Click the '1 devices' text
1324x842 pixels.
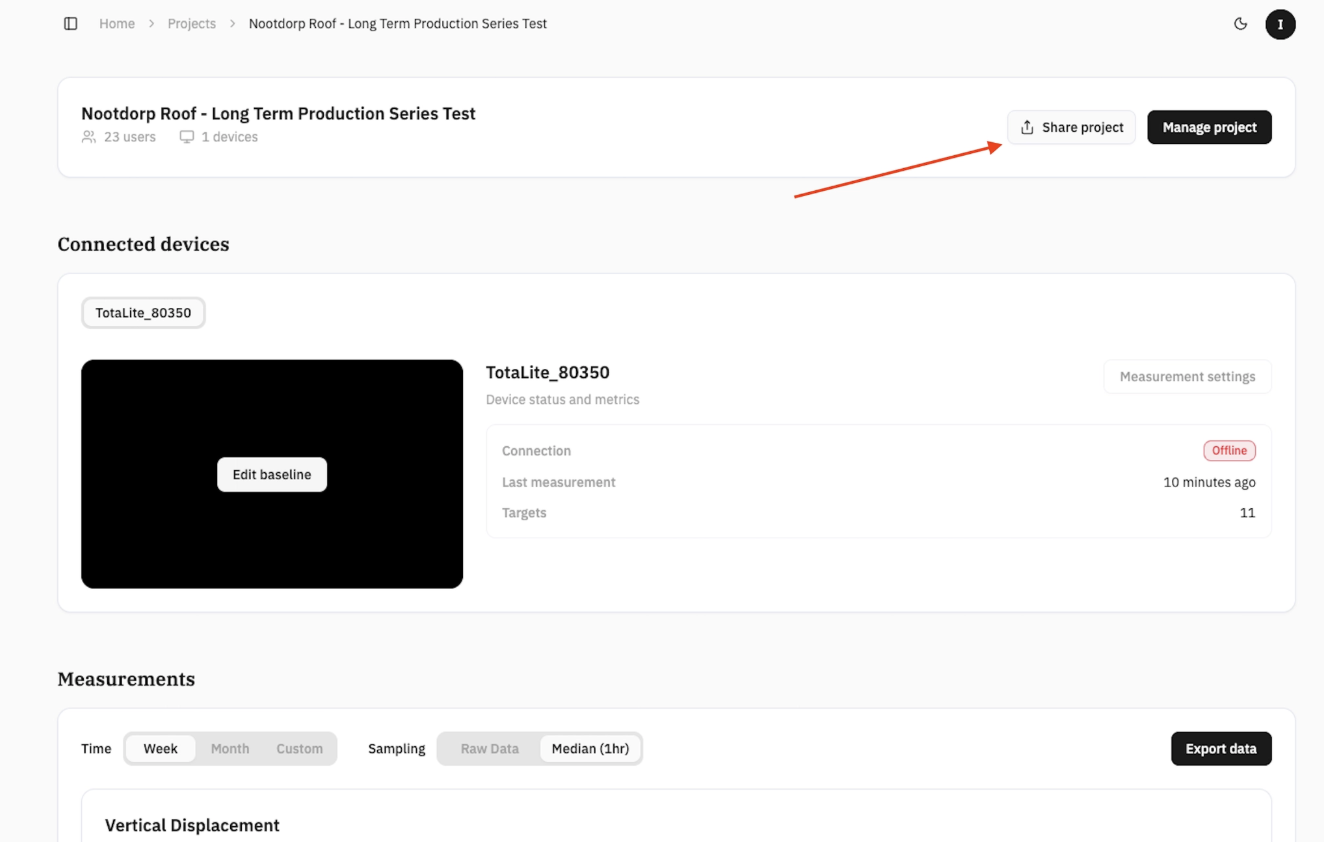tap(230, 137)
